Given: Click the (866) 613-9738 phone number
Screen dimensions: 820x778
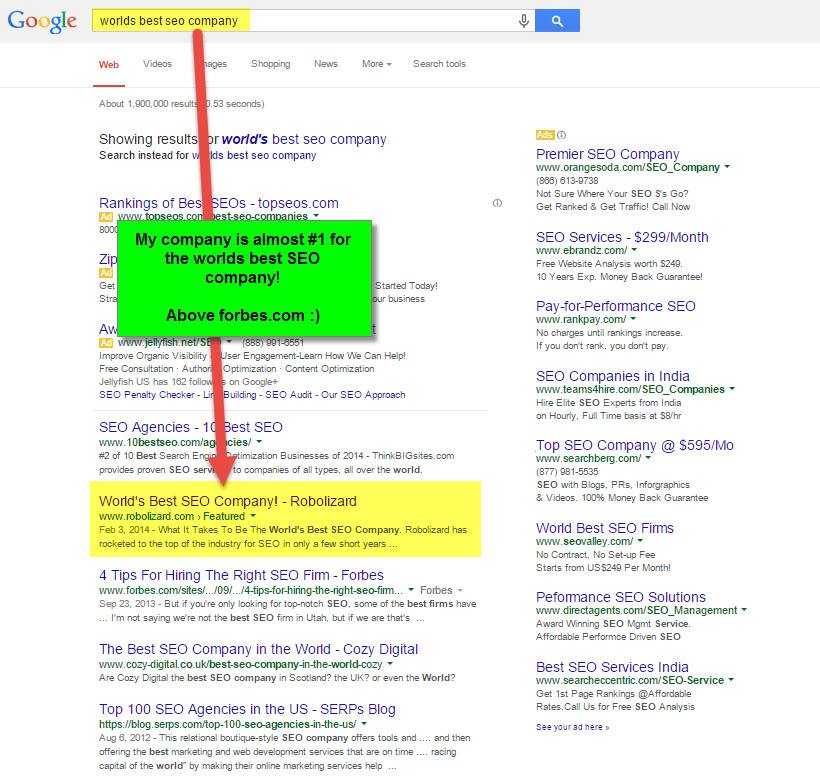Looking at the screenshot, I should [567, 180].
